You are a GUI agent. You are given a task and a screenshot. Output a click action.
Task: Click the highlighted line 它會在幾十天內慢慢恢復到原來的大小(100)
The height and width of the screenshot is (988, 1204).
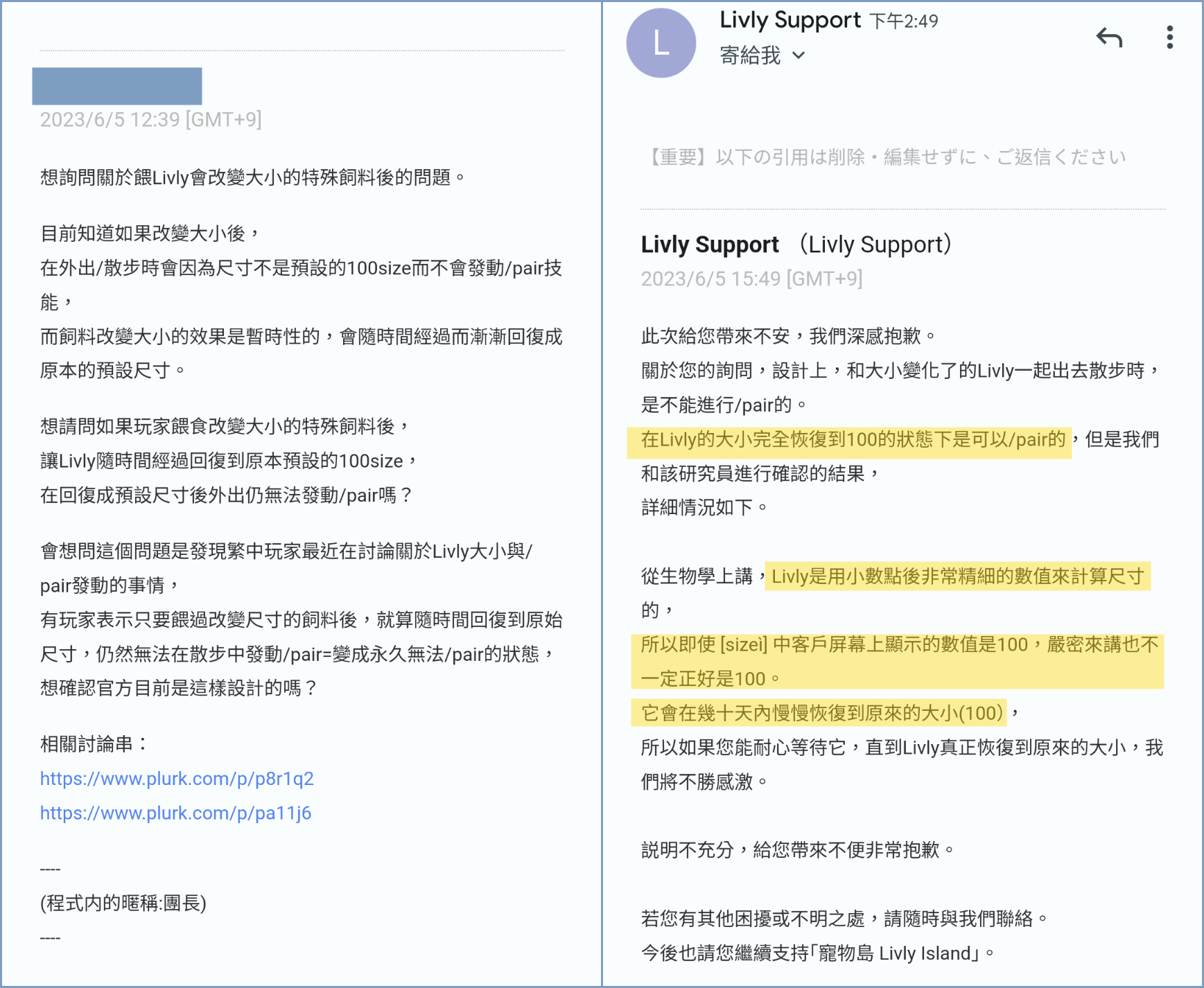click(x=821, y=713)
